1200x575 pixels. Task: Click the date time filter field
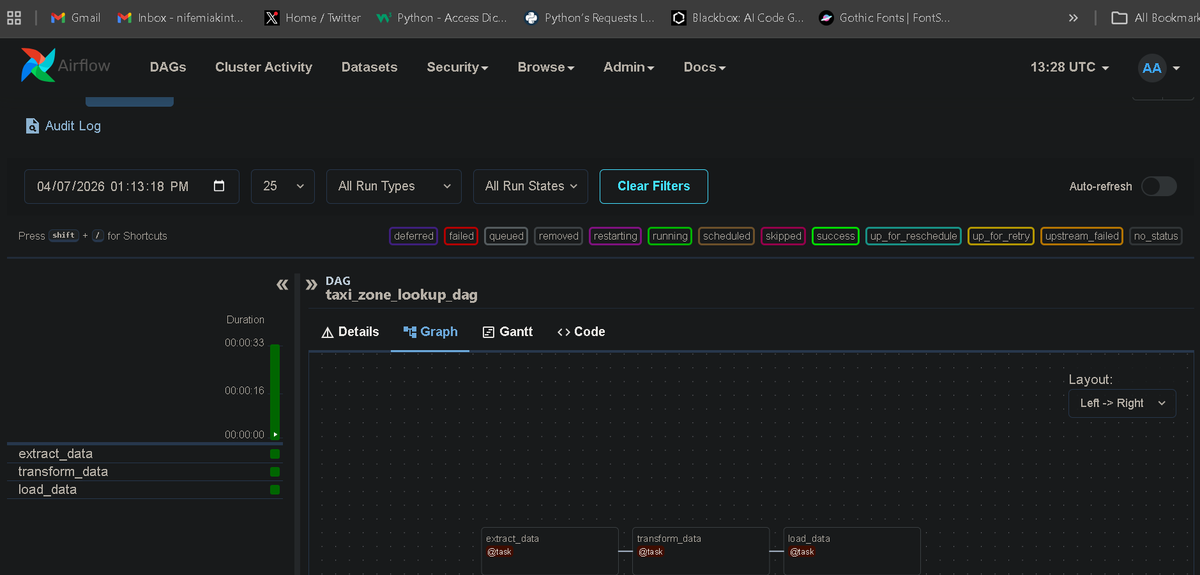131,186
